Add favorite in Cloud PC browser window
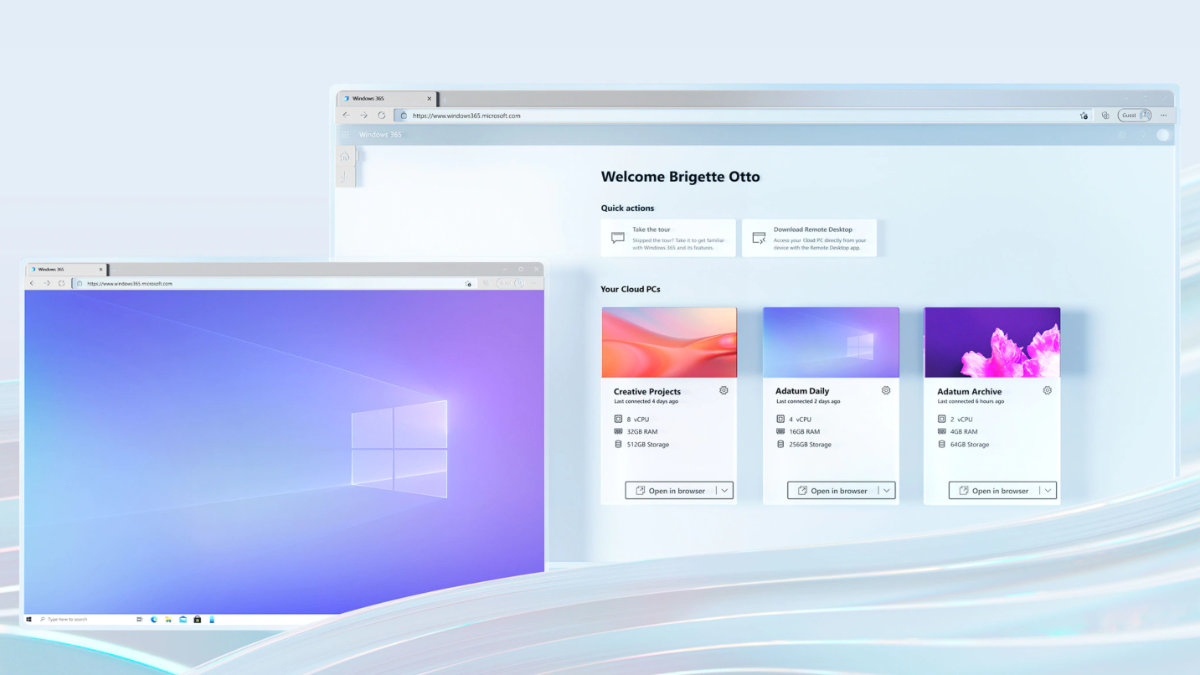Screen dimensions: 1200x675 469,283
